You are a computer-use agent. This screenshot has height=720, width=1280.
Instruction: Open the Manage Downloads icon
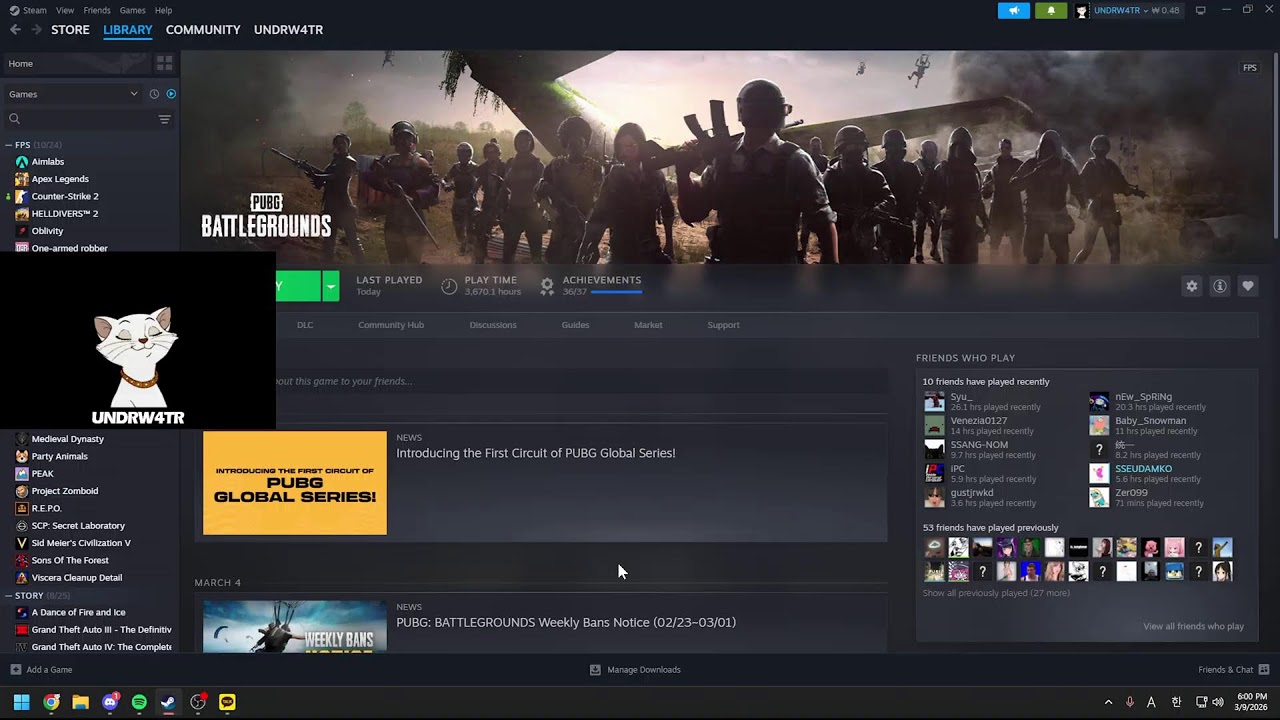[x=595, y=670]
